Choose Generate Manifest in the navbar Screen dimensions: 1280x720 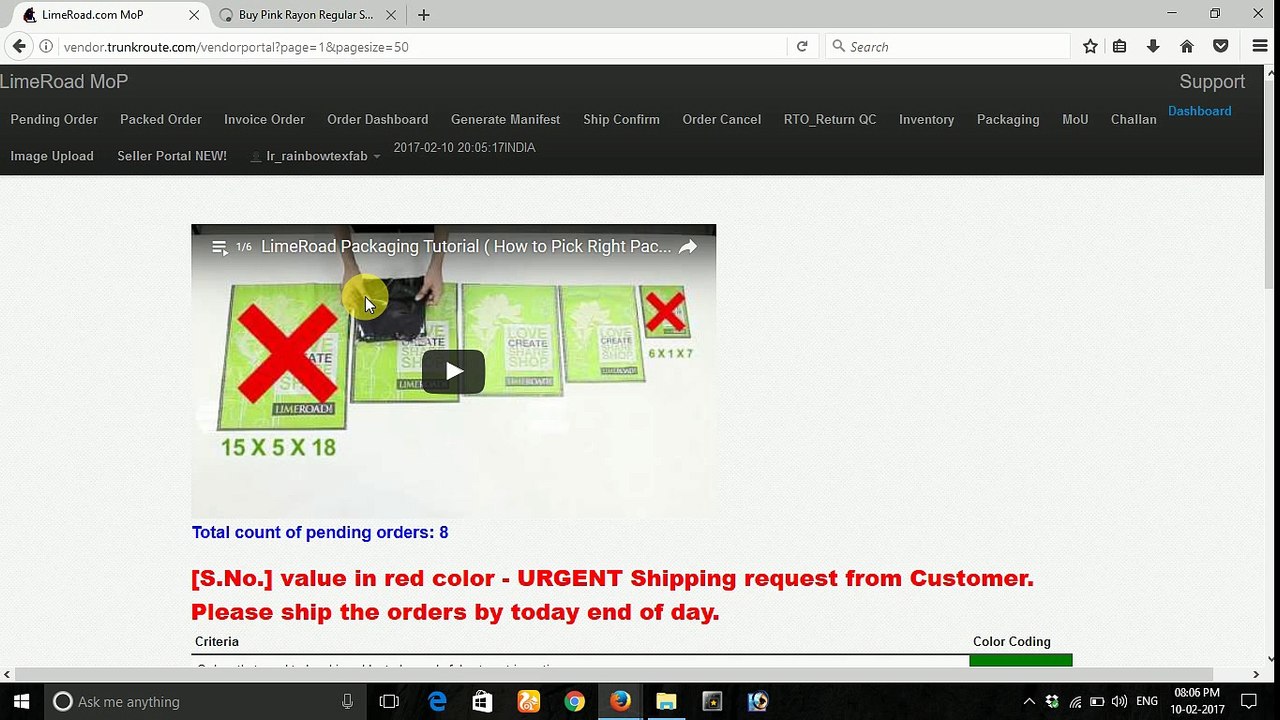coord(505,119)
